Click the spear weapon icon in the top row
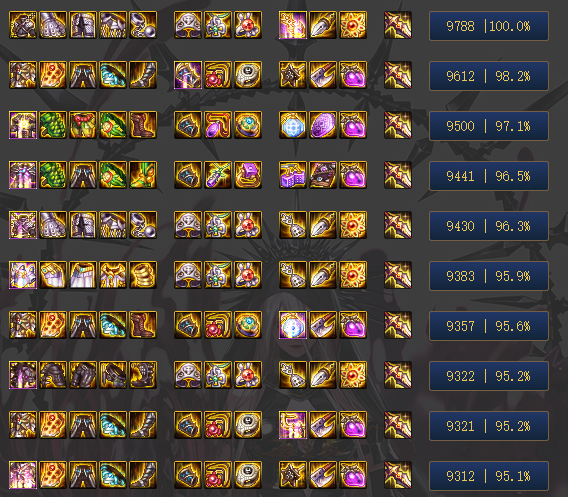The height and width of the screenshot is (497, 568). pos(398,25)
